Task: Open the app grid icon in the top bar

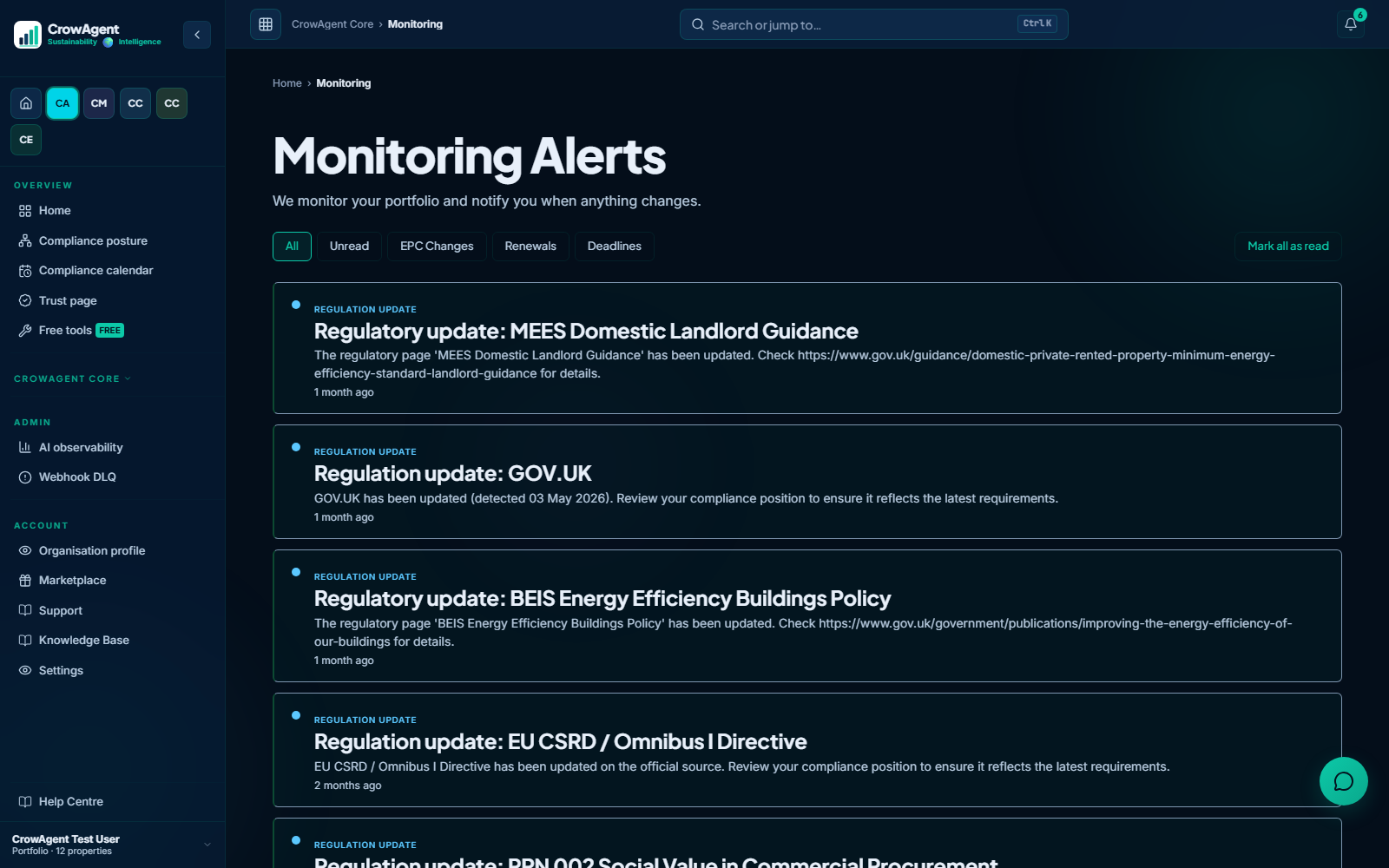Action: click(266, 24)
